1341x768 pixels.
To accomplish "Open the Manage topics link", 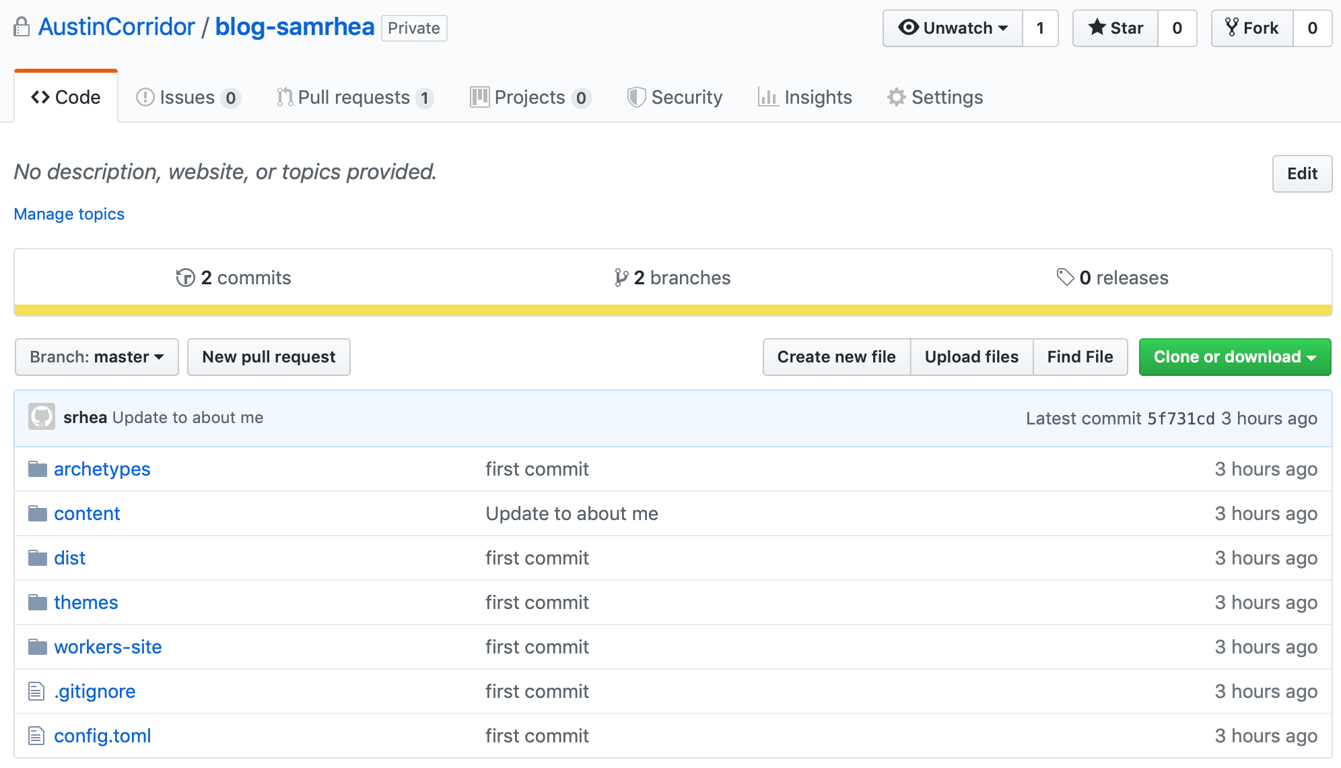I will point(68,213).
